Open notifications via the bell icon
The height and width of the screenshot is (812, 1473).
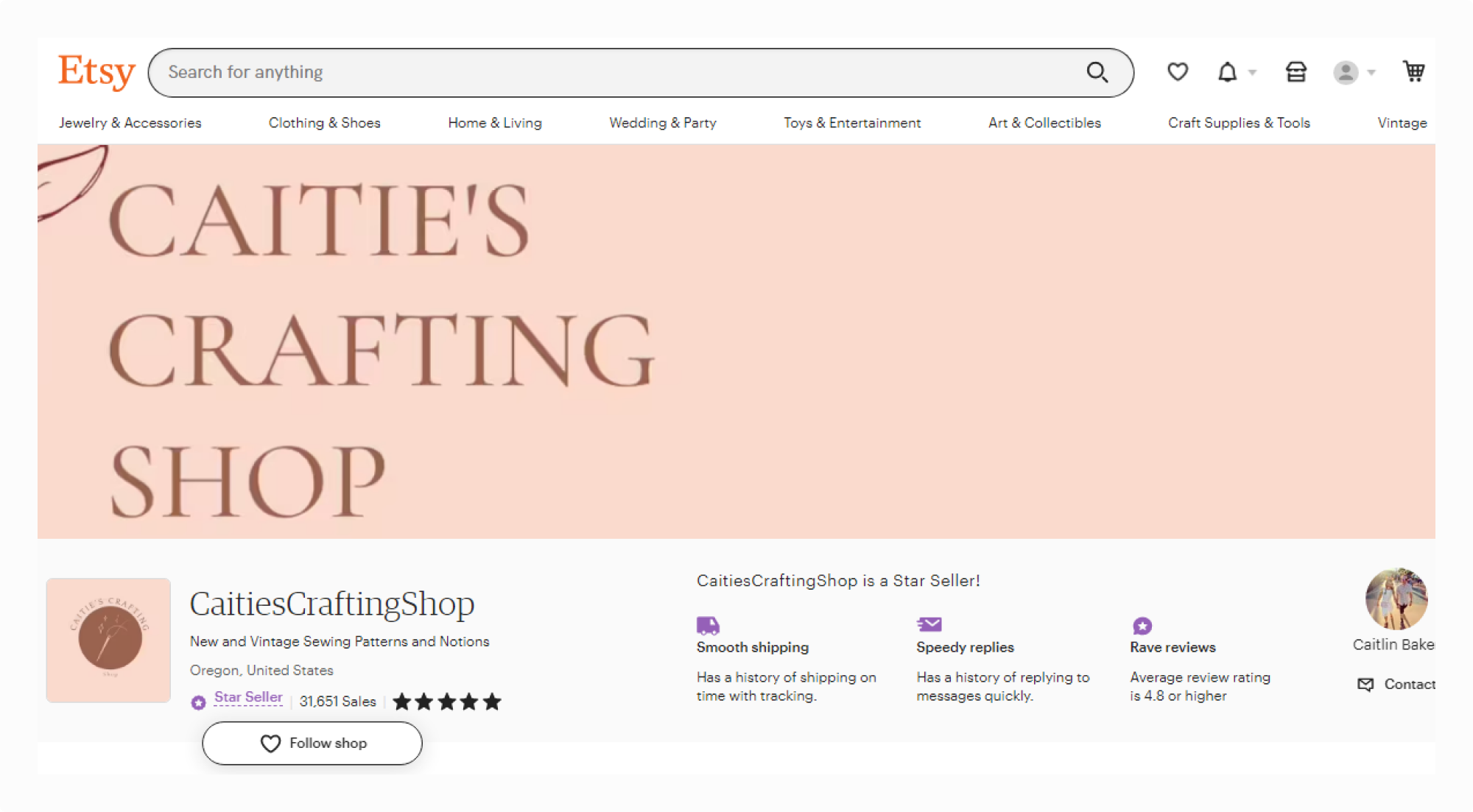1227,72
